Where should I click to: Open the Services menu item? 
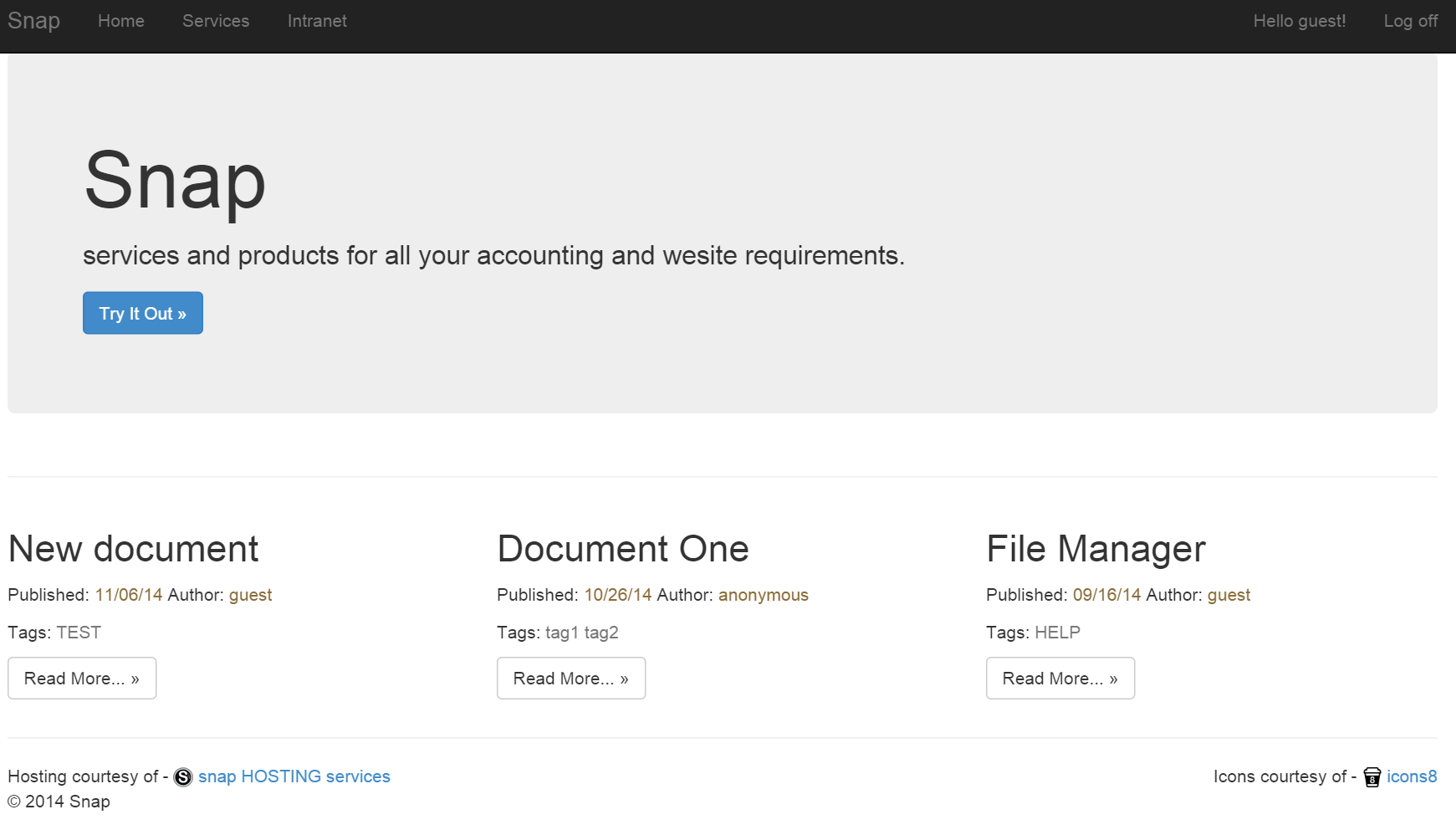click(216, 21)
